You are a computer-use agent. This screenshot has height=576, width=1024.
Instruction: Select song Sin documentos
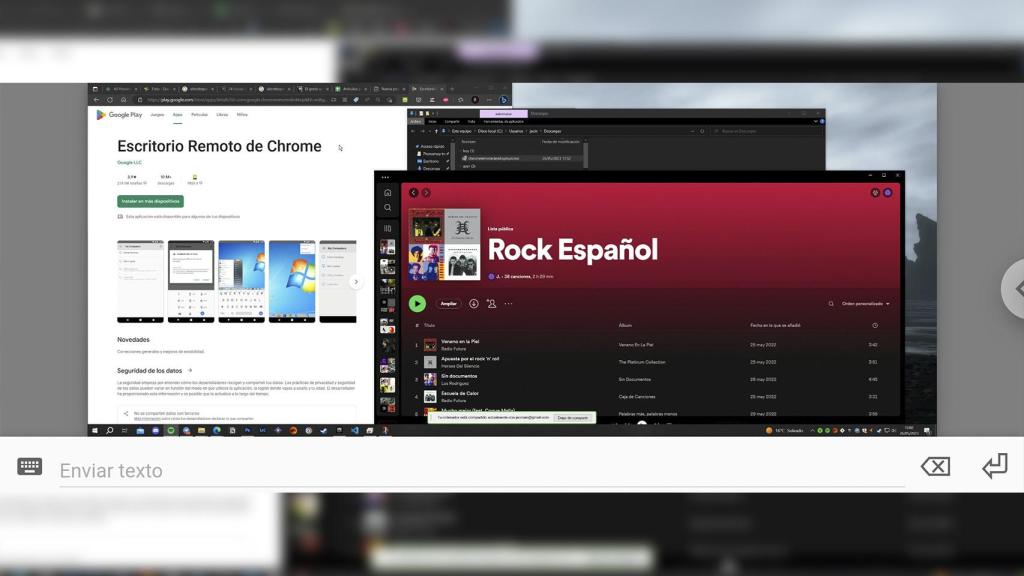coord(459,376)
